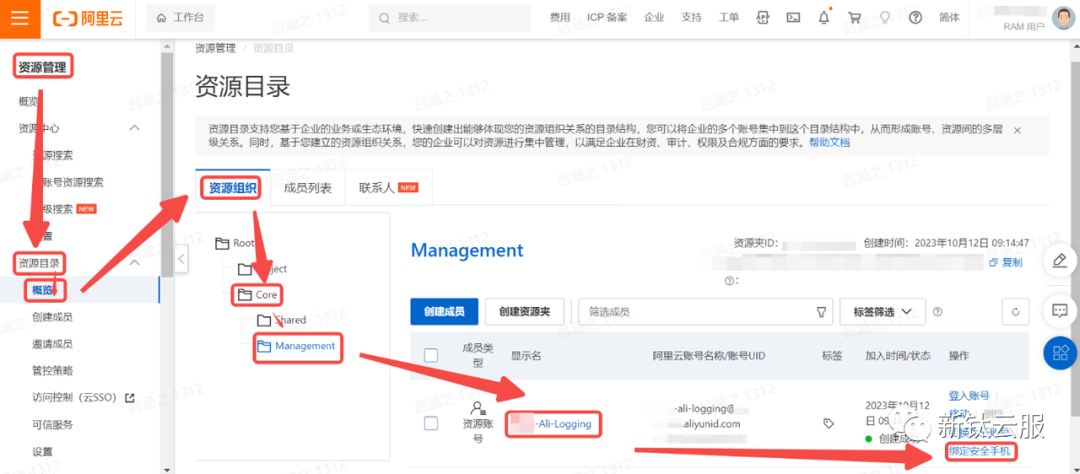
Task: Click 资源管理 breadcrumb
Action: pyautogui.click(x=215, y=48)
